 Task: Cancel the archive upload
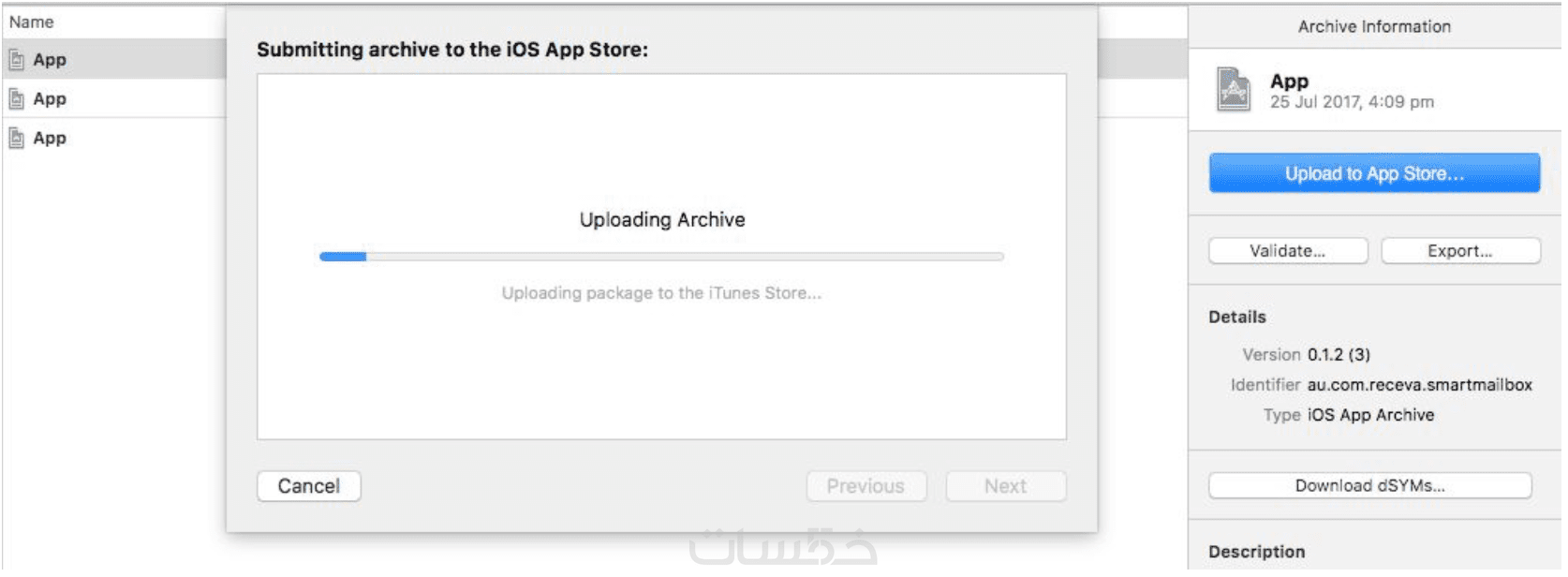pyautogui.click(x=308, y=486)
